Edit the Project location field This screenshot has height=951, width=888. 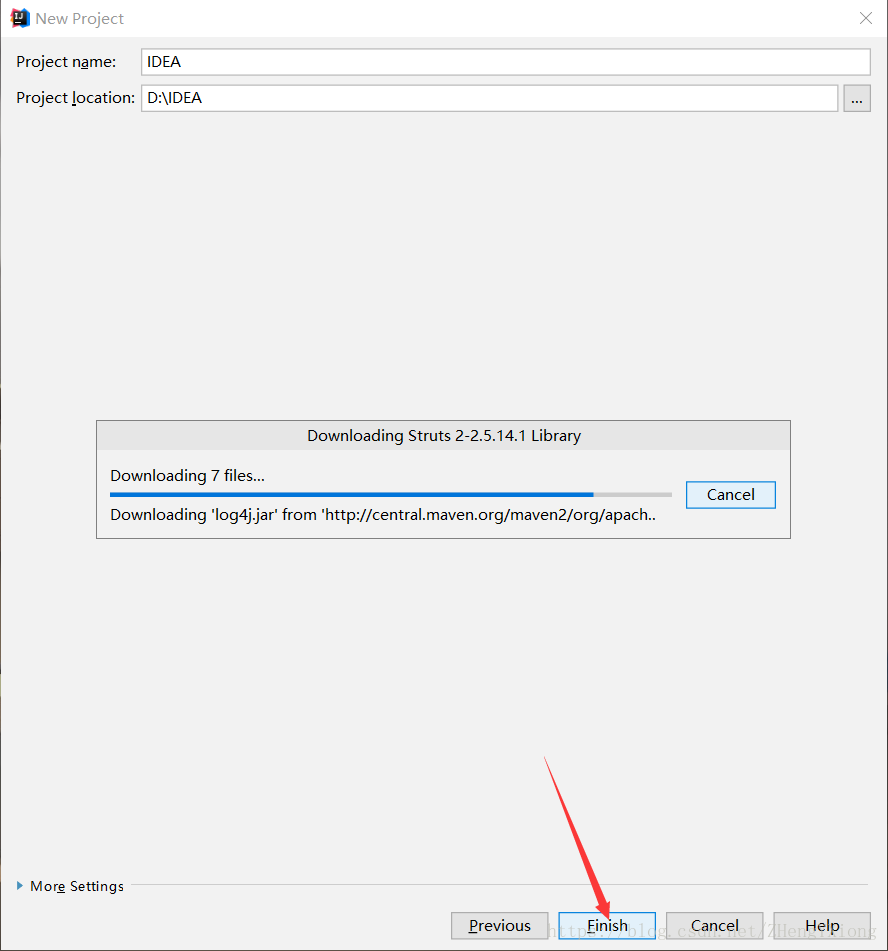(489, 98)
